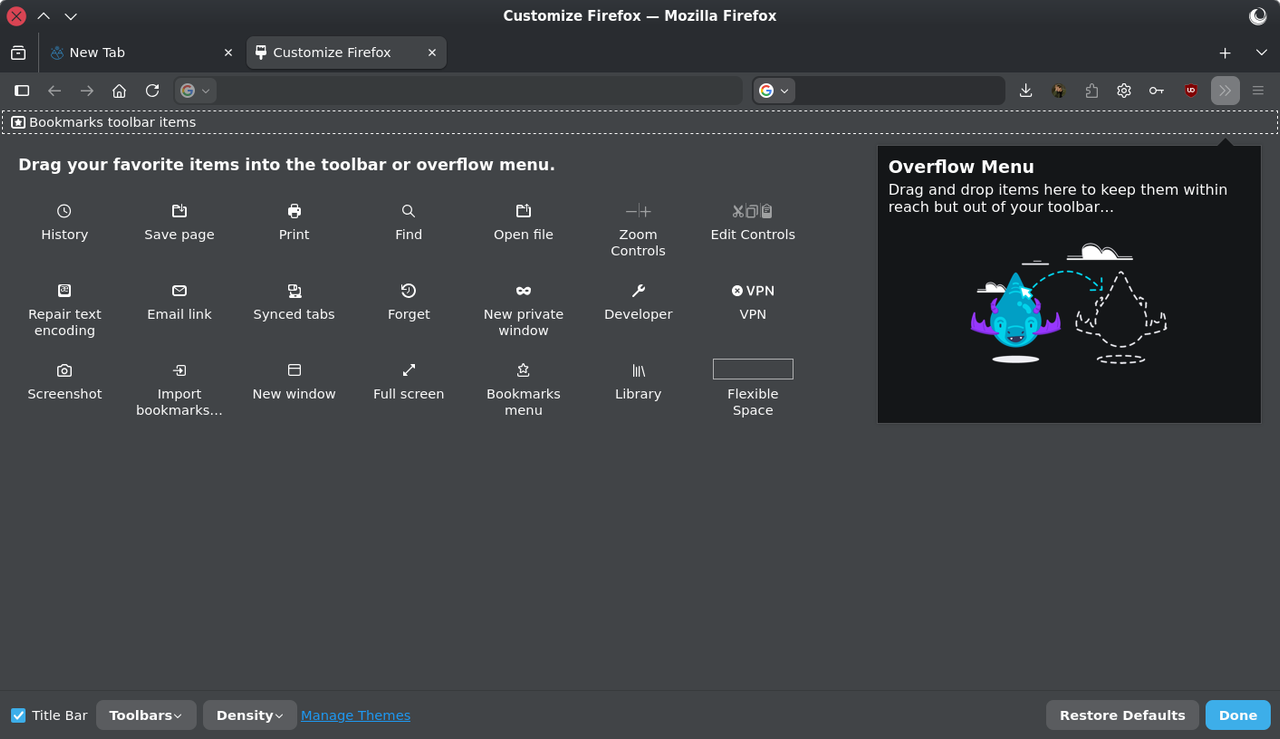Click the Home button in toolbar
Screen dimensions: 1280x739
pos(119,91)
